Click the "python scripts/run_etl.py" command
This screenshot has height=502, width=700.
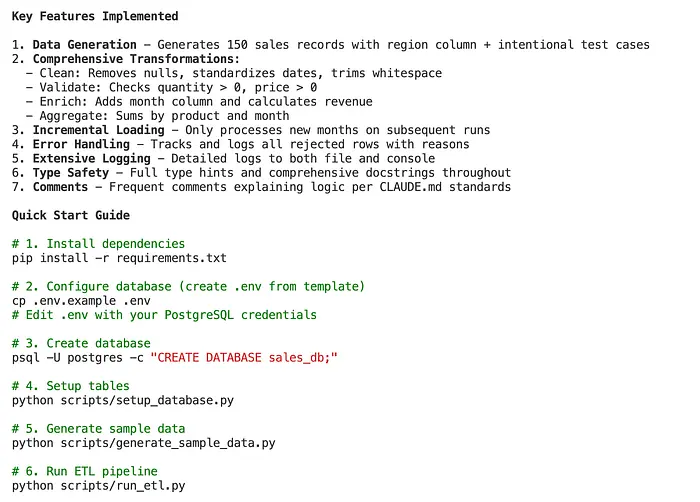click(98, 486)
